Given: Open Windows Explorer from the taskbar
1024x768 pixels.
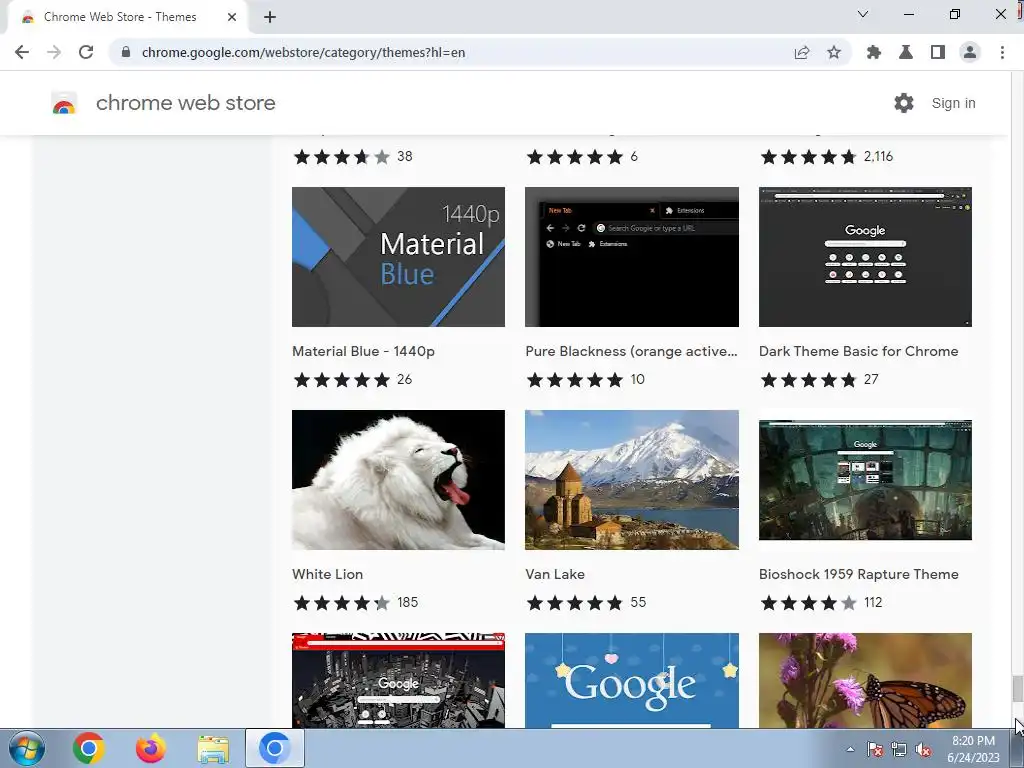Looking at the screenshot, I should [x=213, y=748].
